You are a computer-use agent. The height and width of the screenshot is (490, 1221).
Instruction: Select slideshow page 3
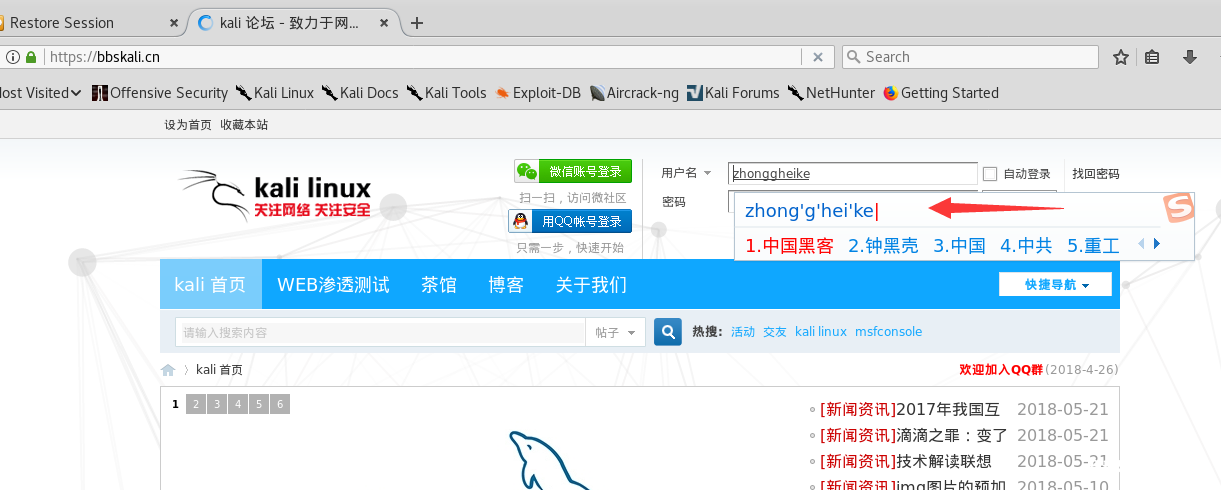click(217, 404)
